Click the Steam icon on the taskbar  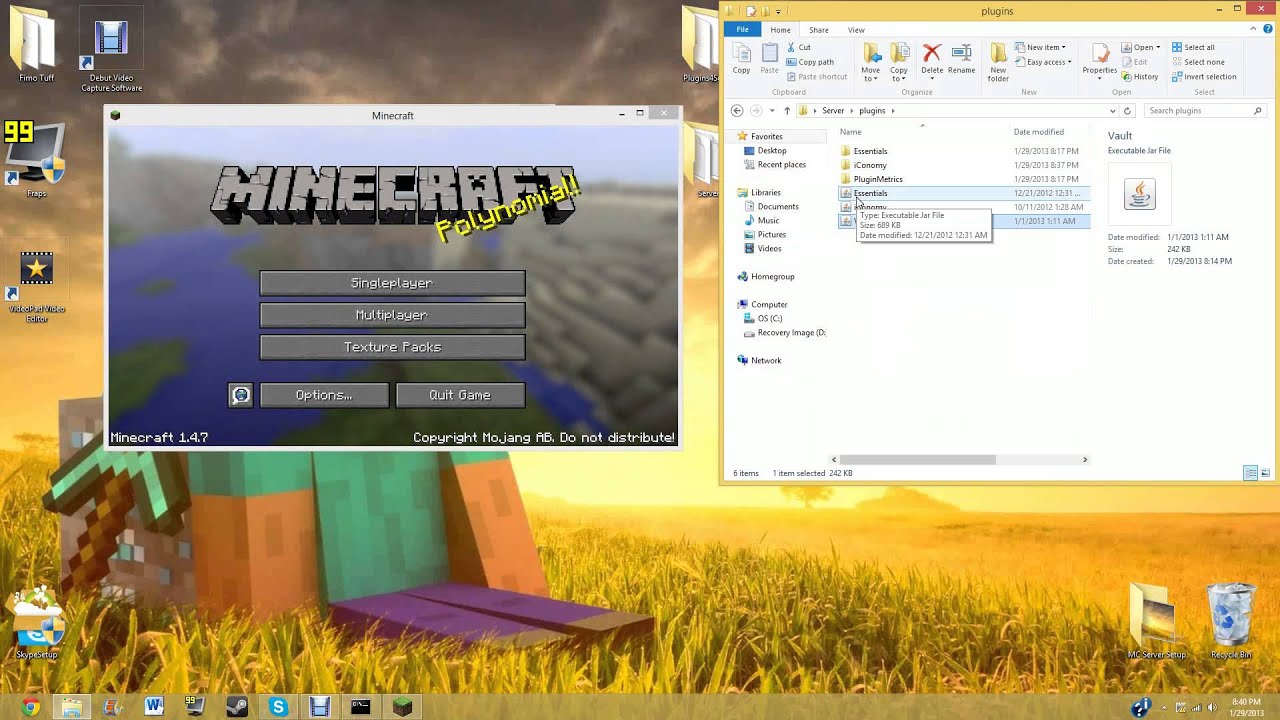click(x=237, y=707)
